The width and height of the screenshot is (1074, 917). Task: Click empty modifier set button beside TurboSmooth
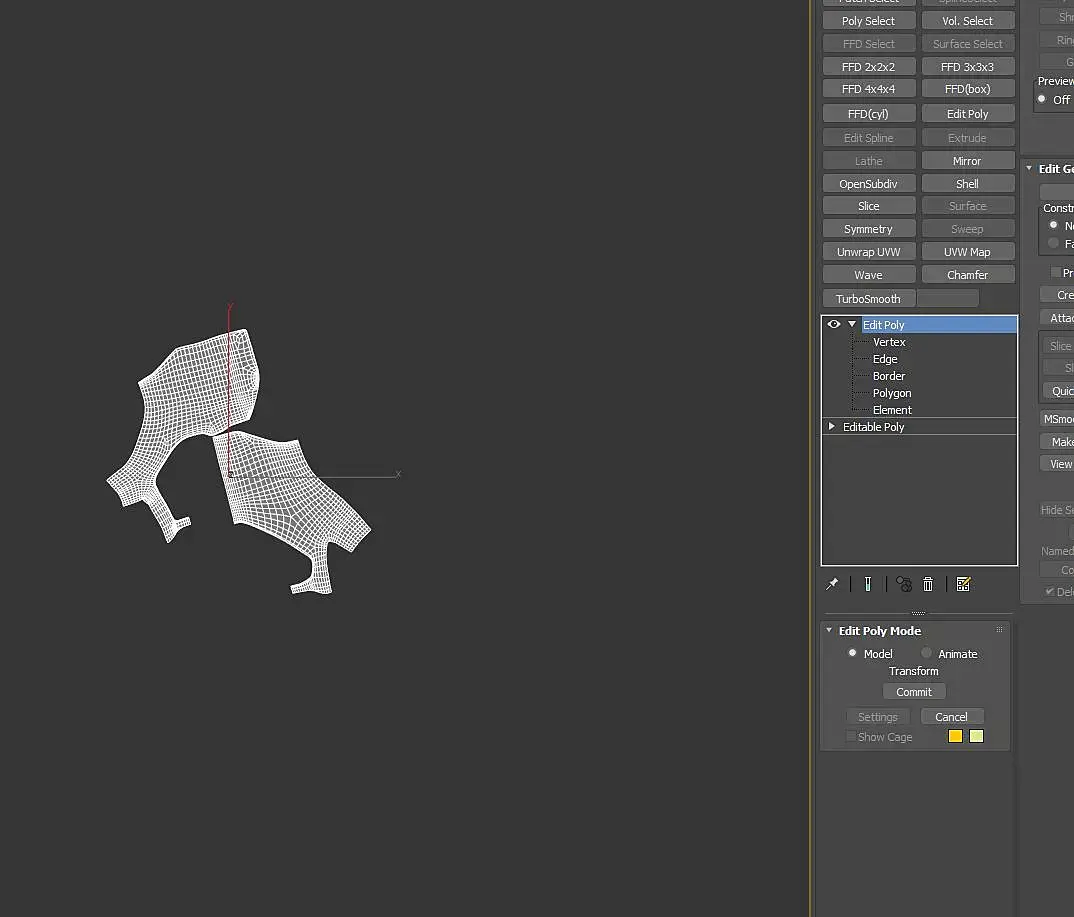pyautogui.click(x=948, y=299)
